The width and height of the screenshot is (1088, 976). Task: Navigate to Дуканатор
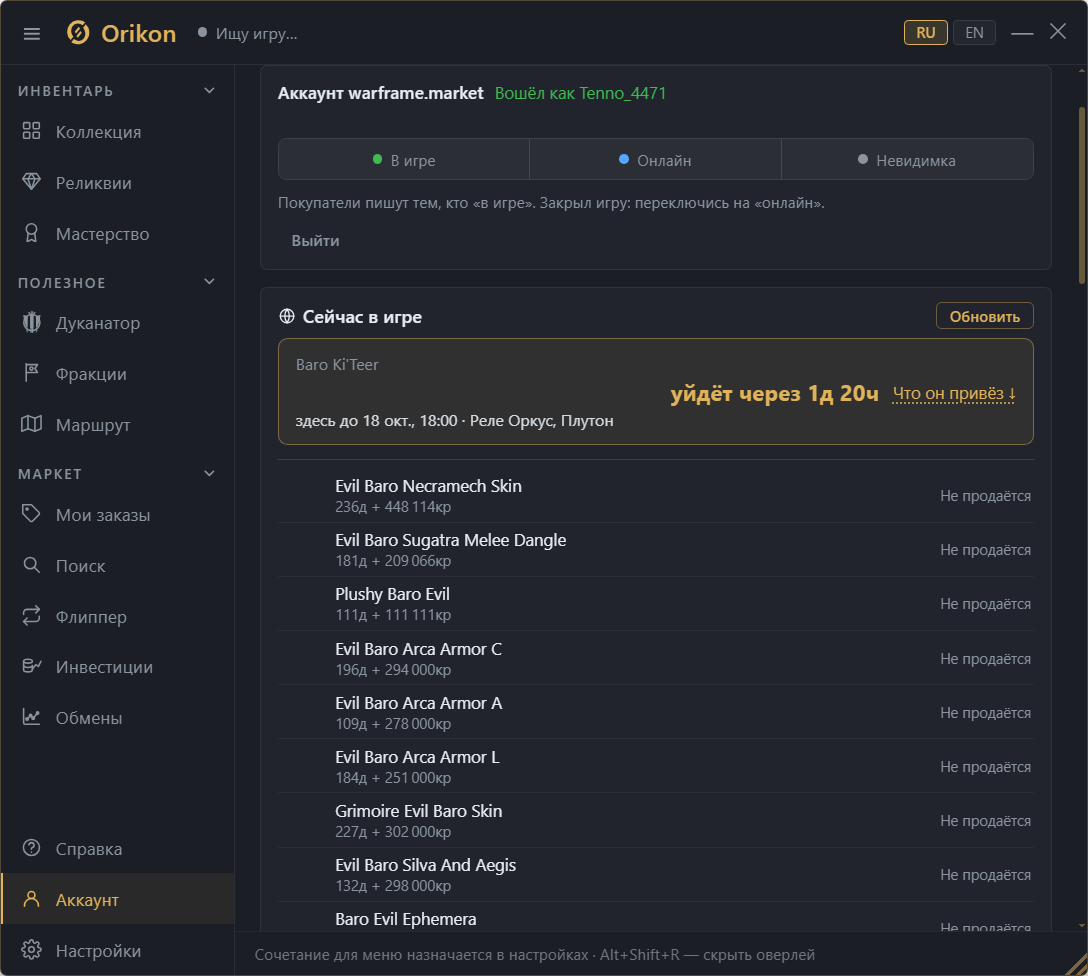(118, 323)
